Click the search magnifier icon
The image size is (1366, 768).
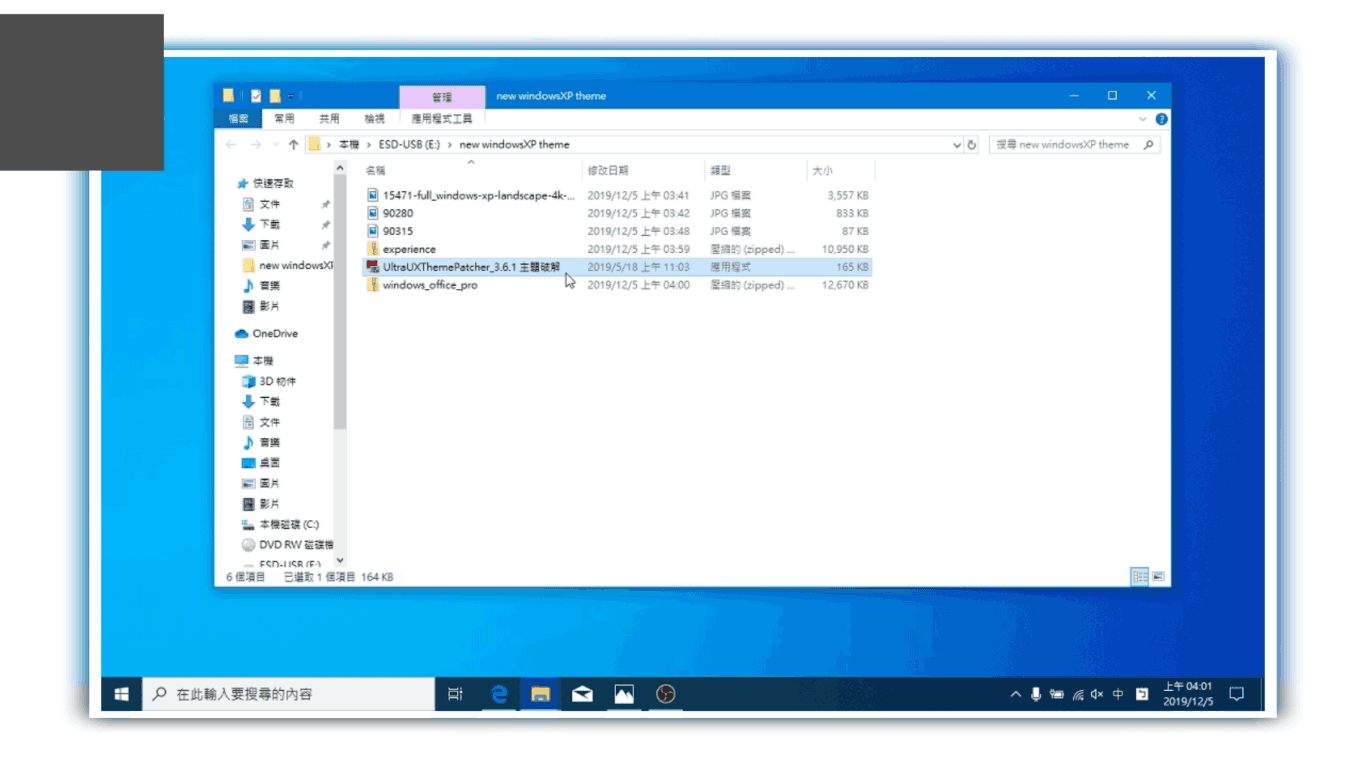[x=1148, y=145]
